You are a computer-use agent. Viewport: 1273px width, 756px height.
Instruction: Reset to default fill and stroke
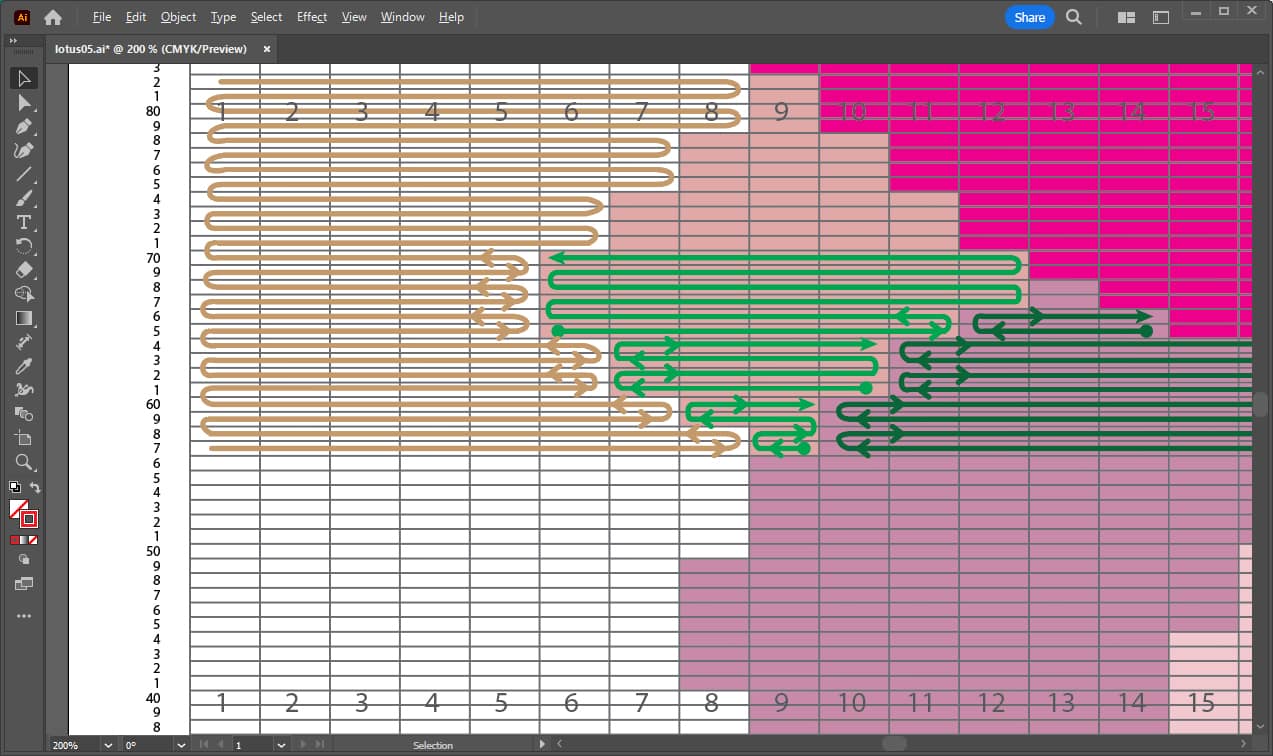pyautogui.click(x=14, y=488)
